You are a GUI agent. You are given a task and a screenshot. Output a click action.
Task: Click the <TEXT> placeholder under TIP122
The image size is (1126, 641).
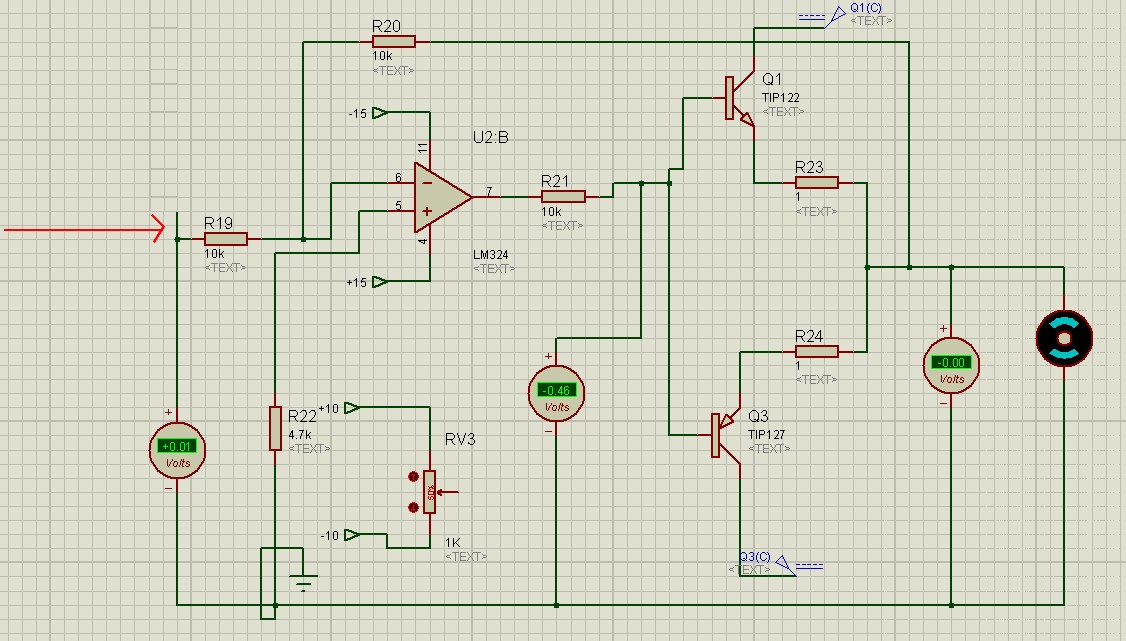[783, 112]
